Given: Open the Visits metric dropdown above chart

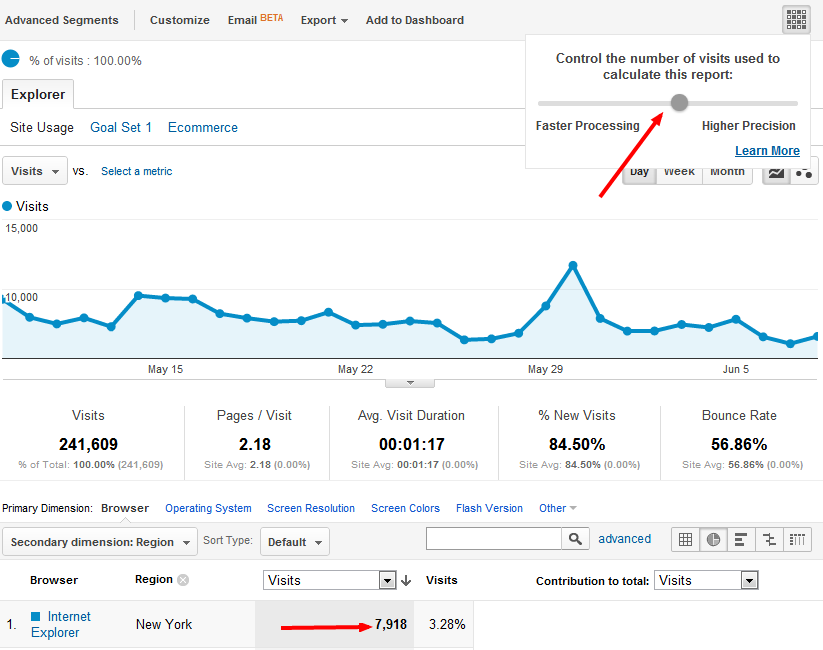Looking at the screenshot, I should (35, 171).
